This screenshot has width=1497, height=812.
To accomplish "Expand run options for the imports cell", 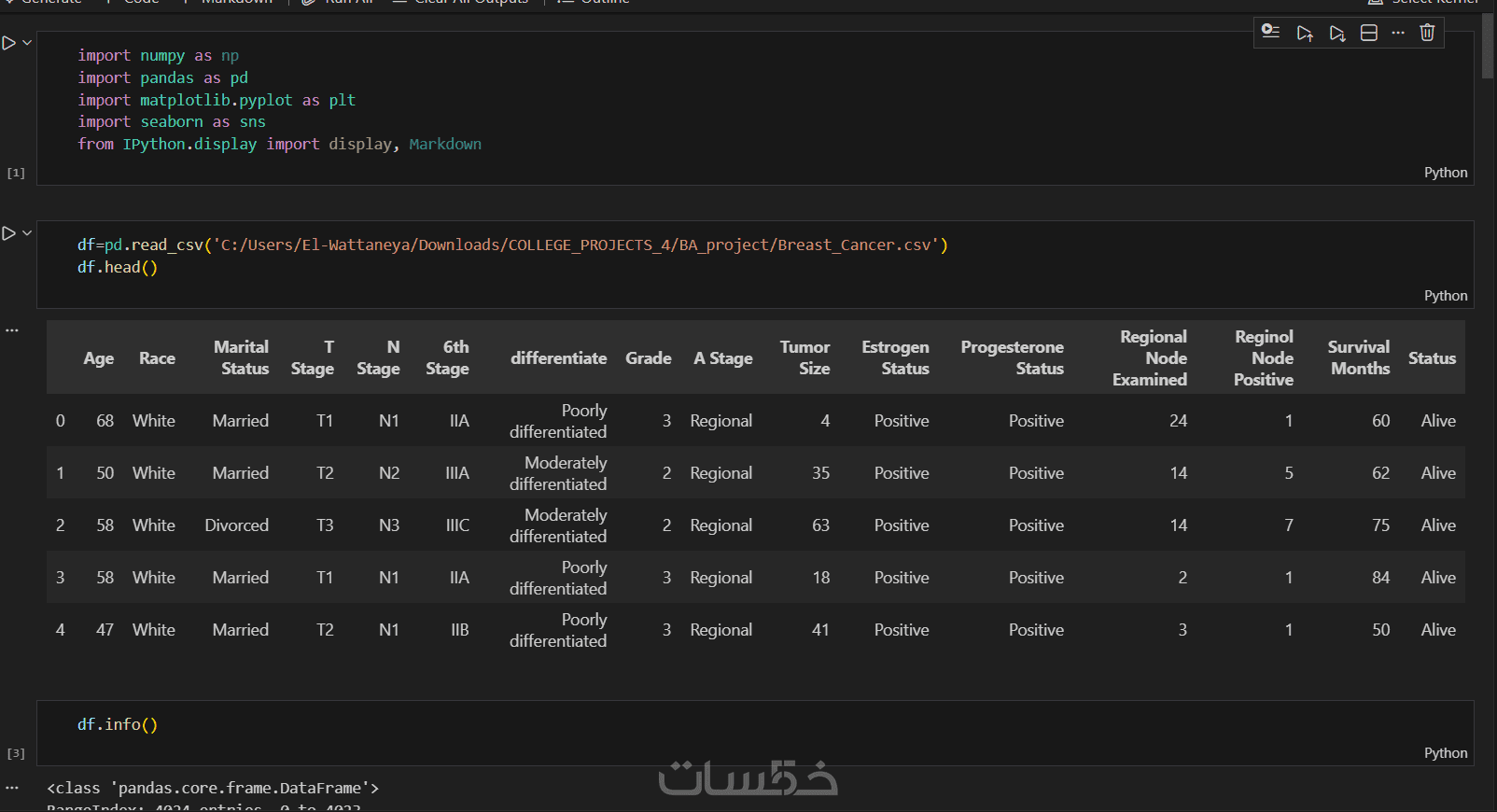I will pyautogui.click(x=27, y=43).
